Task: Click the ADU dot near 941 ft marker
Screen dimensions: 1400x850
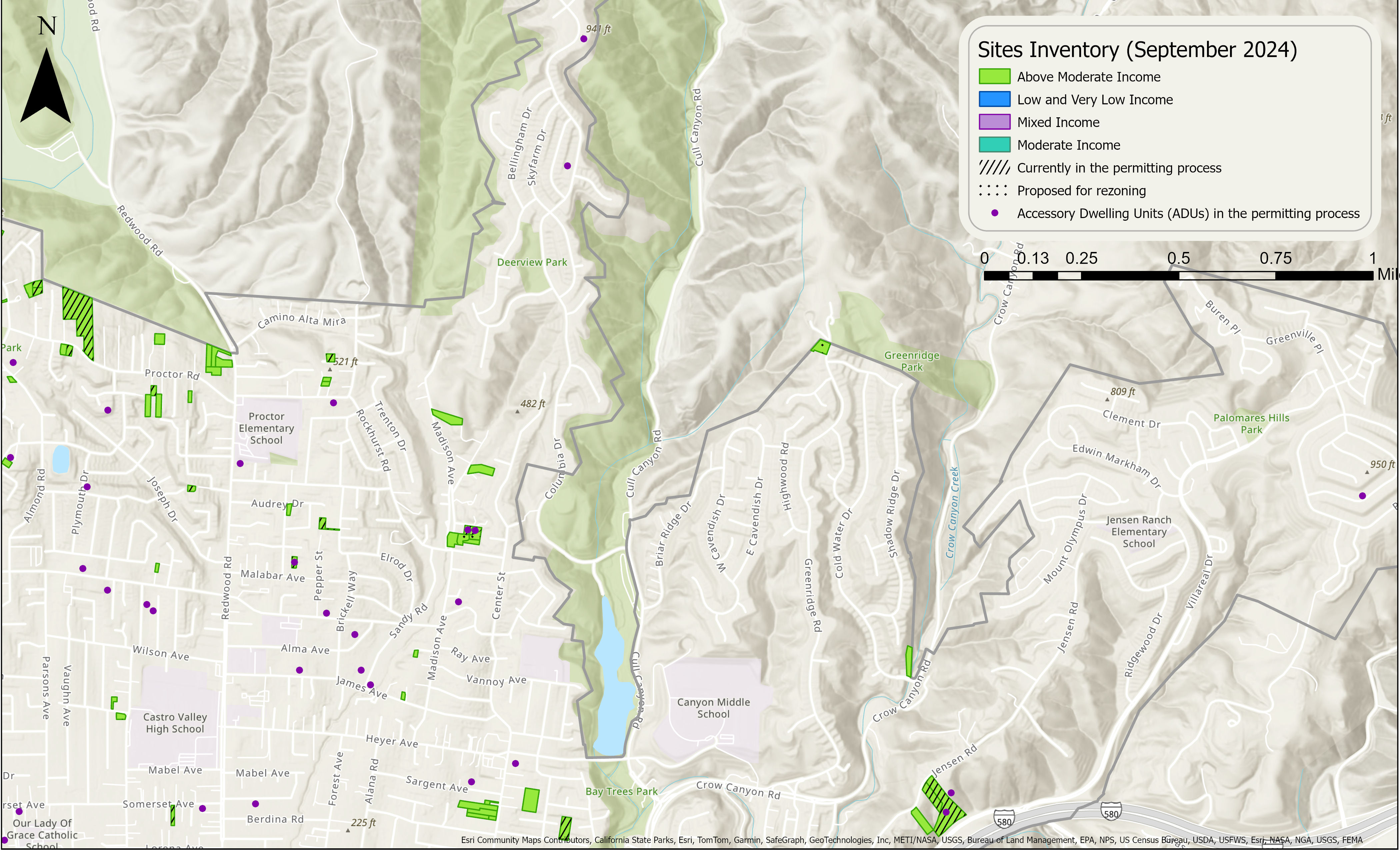Action: pos(584,39)
